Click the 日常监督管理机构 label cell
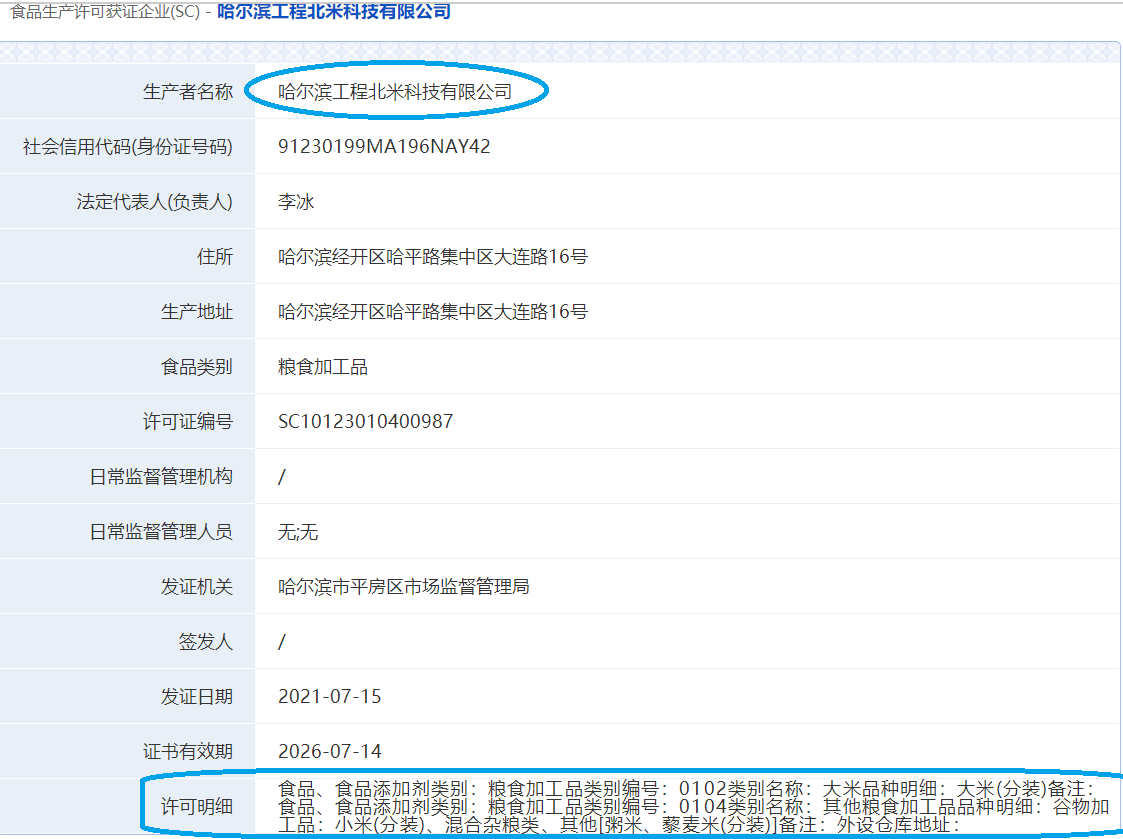The width and height of the screenshot is (1123, 839). click(127, 476)
